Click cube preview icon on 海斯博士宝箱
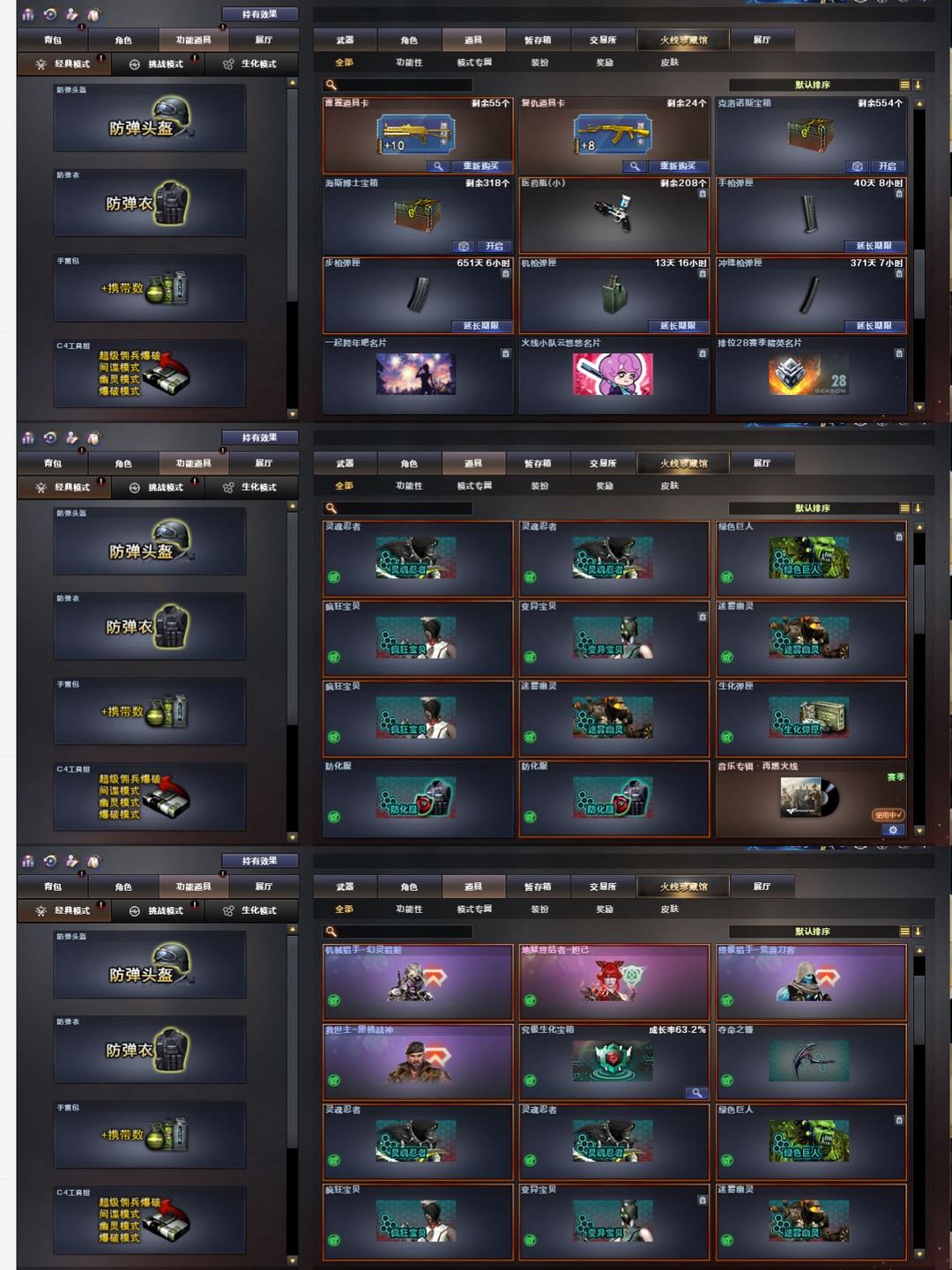Screen dimensions: 952x1270 pos(464,246)
